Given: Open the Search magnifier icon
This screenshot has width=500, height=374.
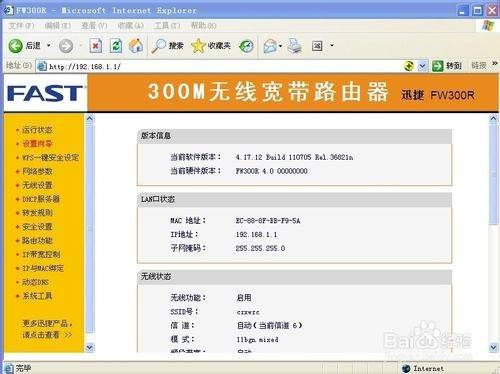Looking at the screenshot, I should coord(158,46).
